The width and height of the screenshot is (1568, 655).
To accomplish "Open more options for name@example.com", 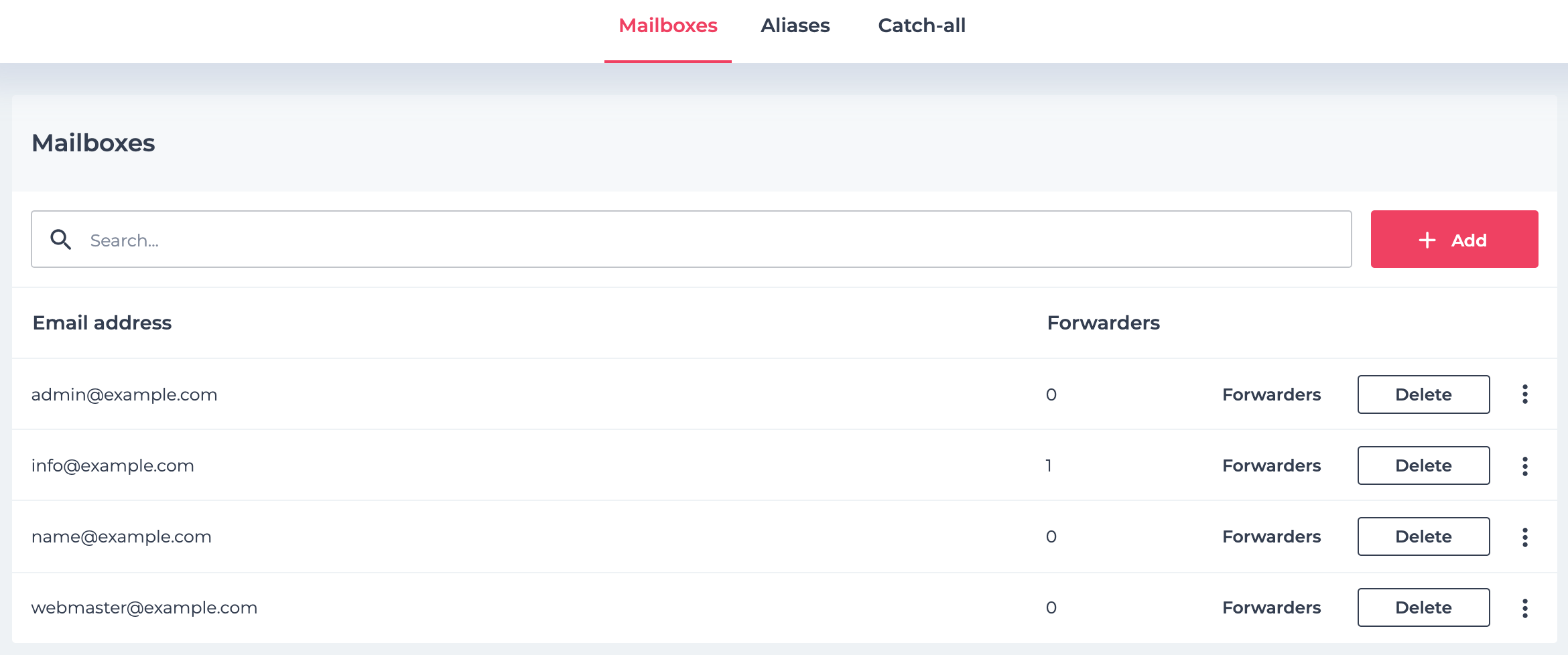I will tap(1524, 536).
